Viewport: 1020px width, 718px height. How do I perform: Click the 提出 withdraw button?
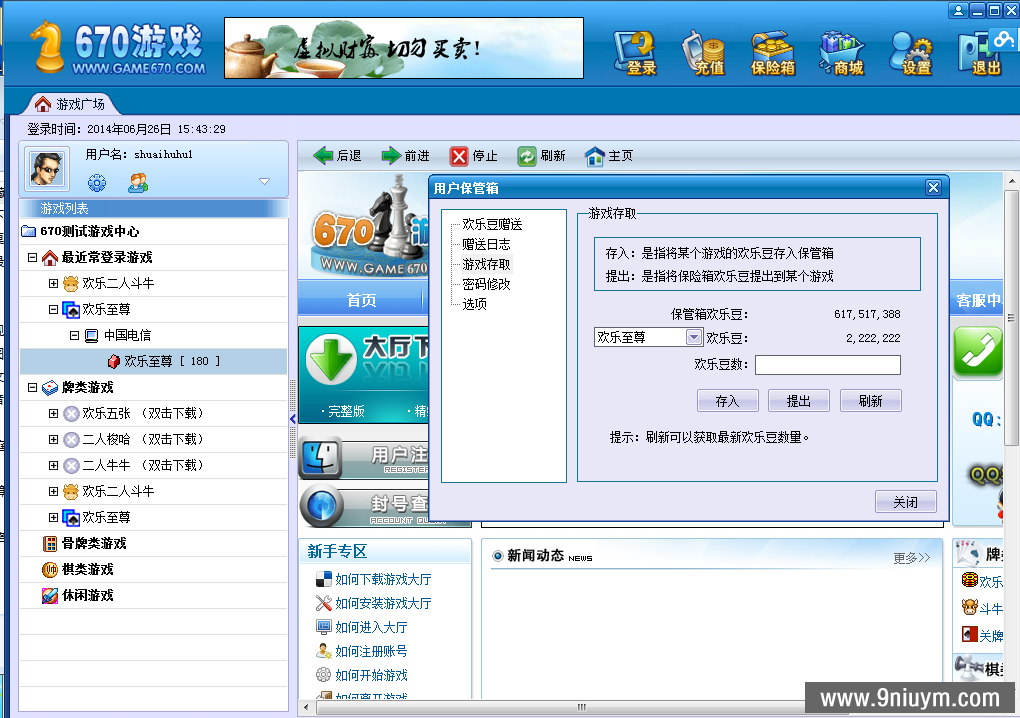[x=799, y=401]
